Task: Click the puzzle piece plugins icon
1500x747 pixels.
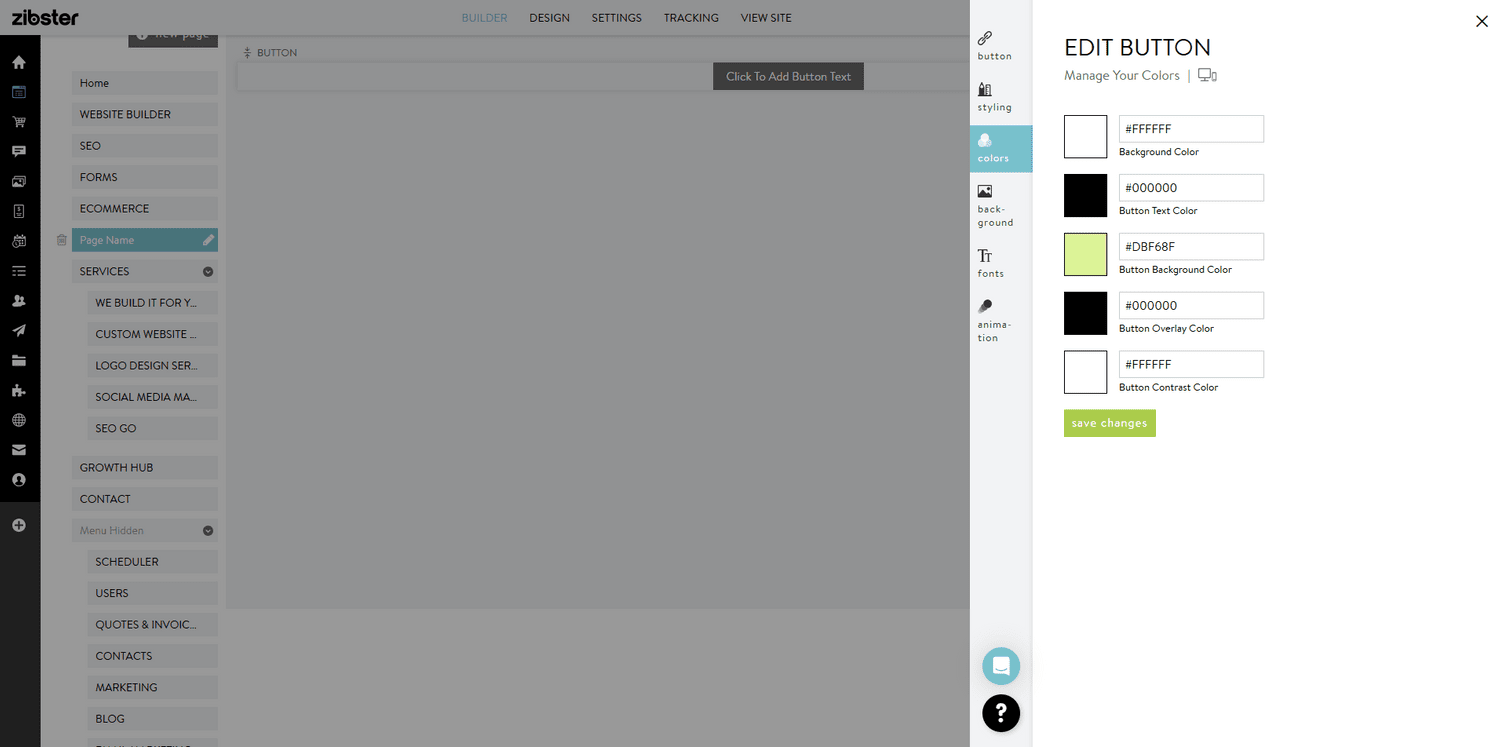Action: pyautogui.click(x=18, y=390)
